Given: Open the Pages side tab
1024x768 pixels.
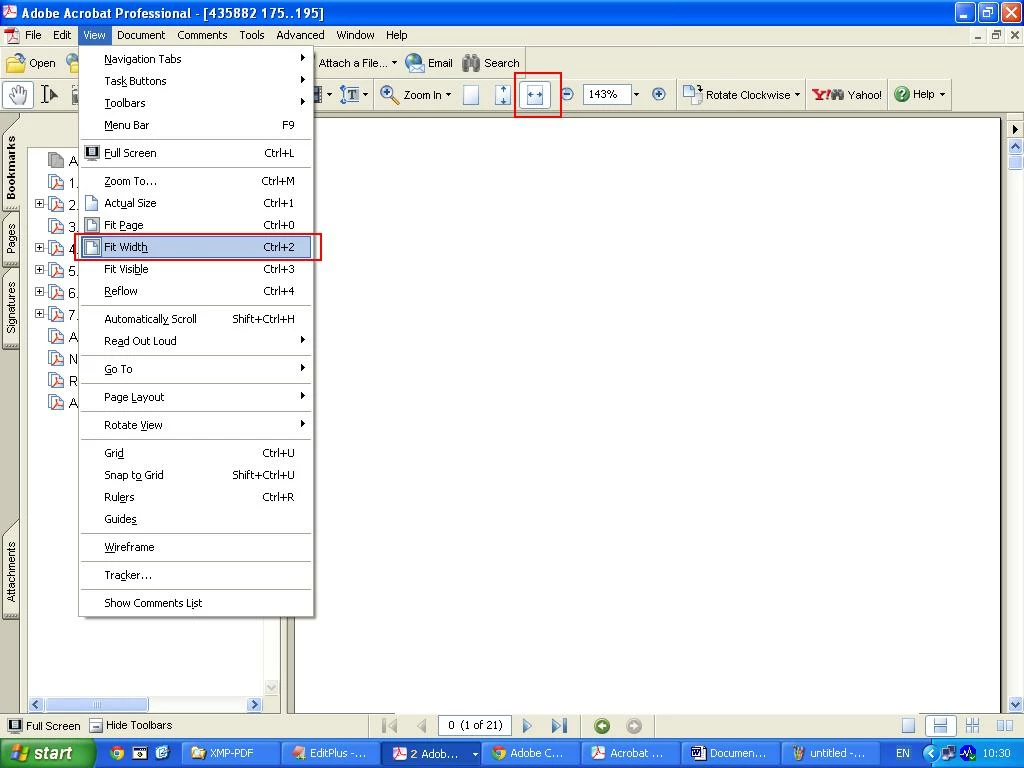Looking at the screenshot, I should tap(10, 239).
